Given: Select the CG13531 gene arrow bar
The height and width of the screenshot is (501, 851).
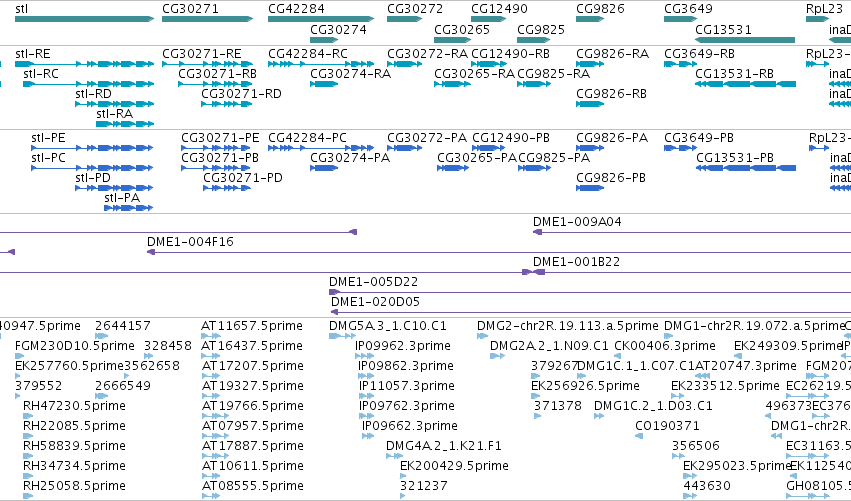Looking at the screenshot, I should [x=745, y=40].
